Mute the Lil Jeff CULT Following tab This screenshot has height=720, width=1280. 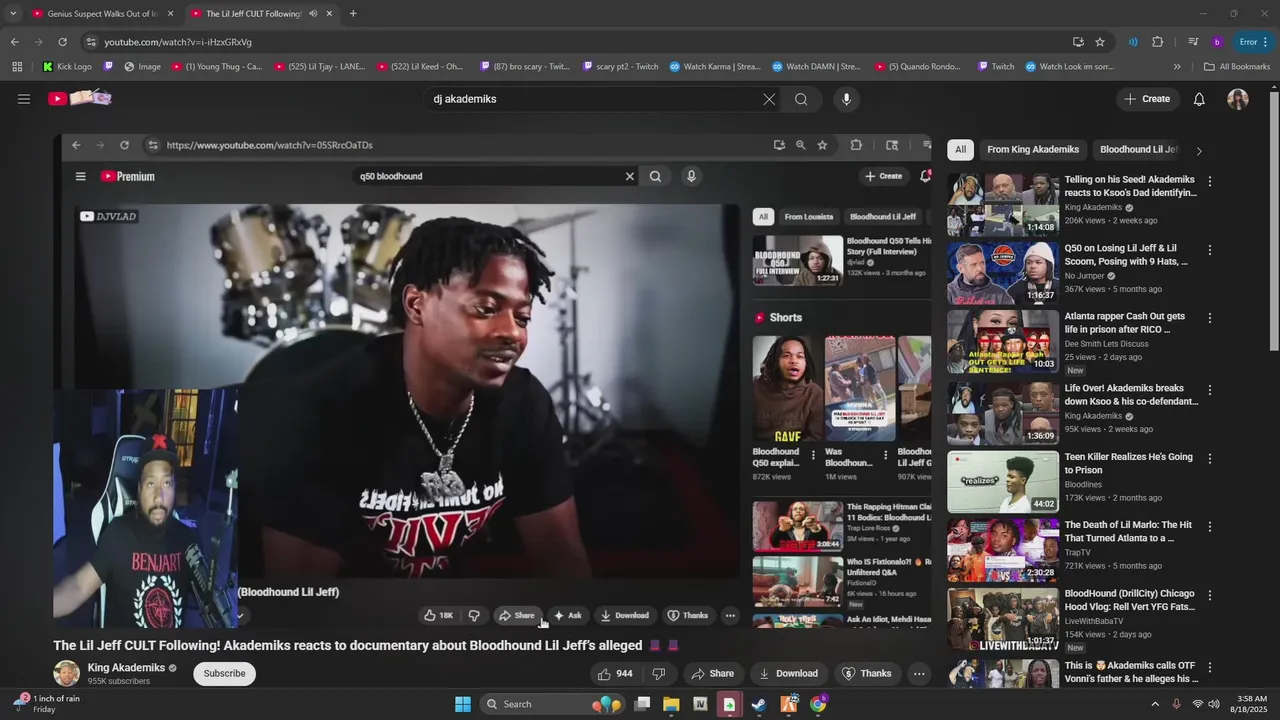313,14
